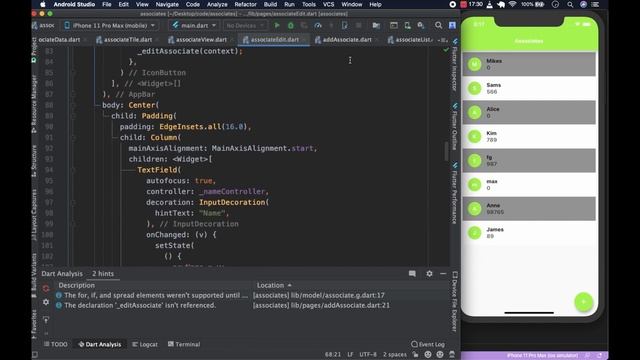Collapse the TextField code fold
This screenshot has height=360, width=640.
point(74,170)
